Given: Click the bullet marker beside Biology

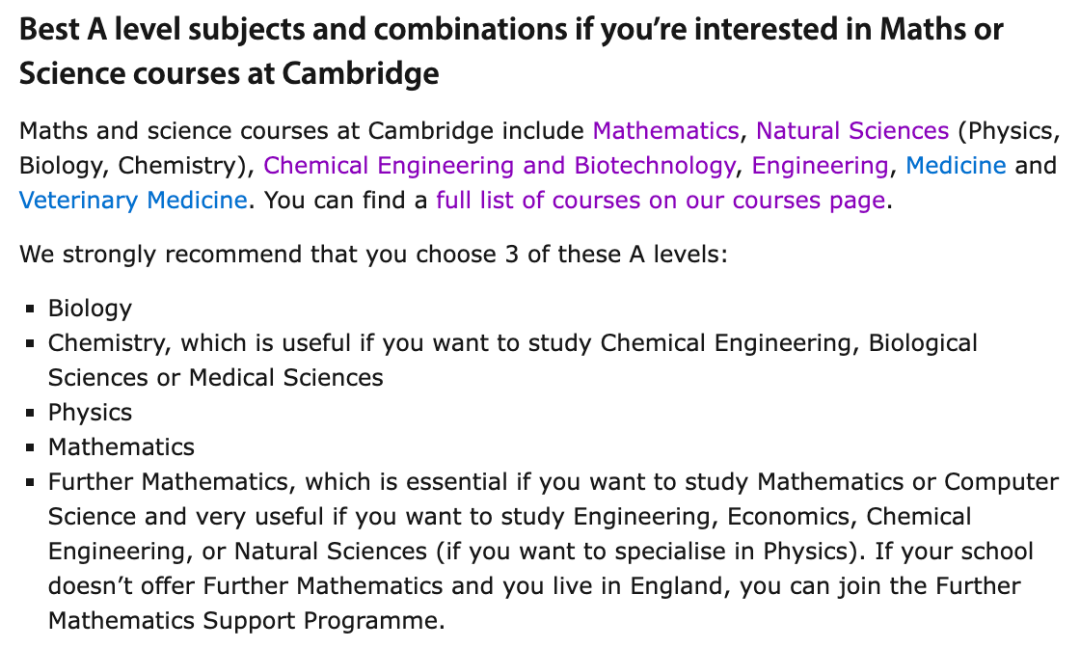Looking at the screenshot, I should tap(30, 309).
